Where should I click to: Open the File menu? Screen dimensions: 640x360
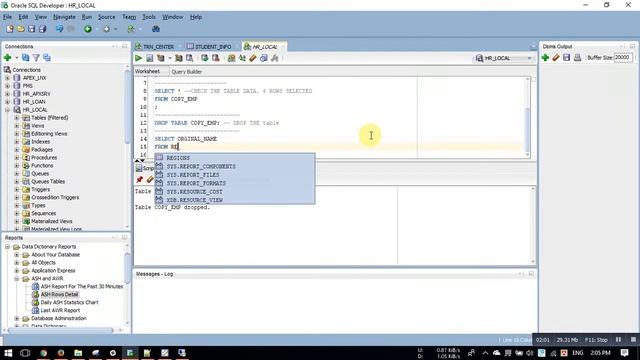point(7,17)
